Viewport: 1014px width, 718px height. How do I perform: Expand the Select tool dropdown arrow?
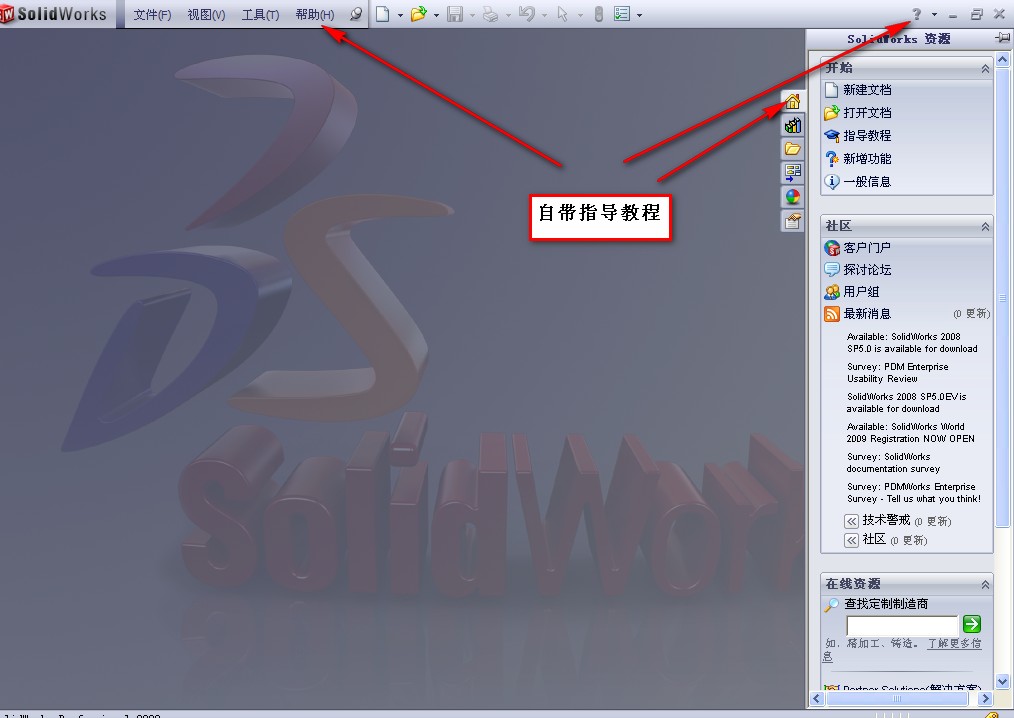[x=580, y=15]
